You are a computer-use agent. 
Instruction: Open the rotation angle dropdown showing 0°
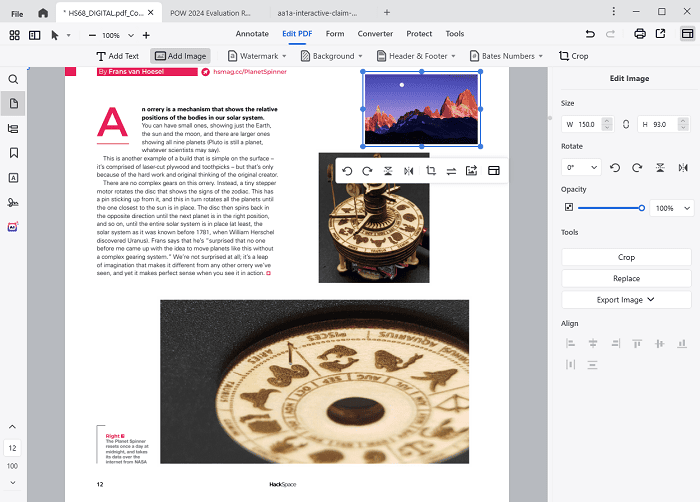pos(581,168)
